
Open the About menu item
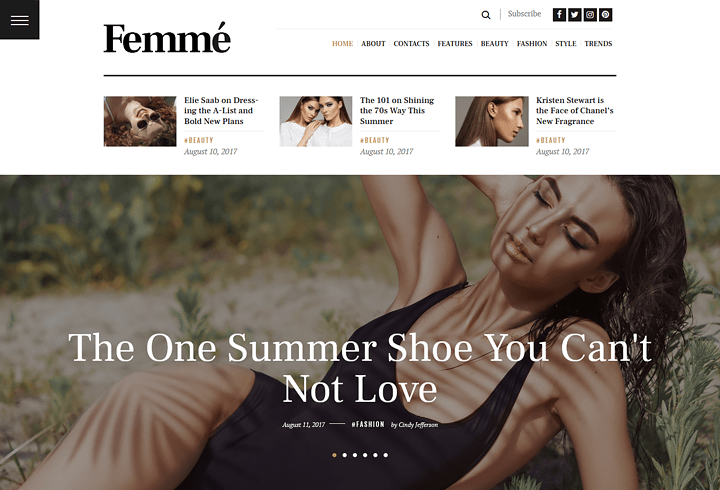[373, 44]
